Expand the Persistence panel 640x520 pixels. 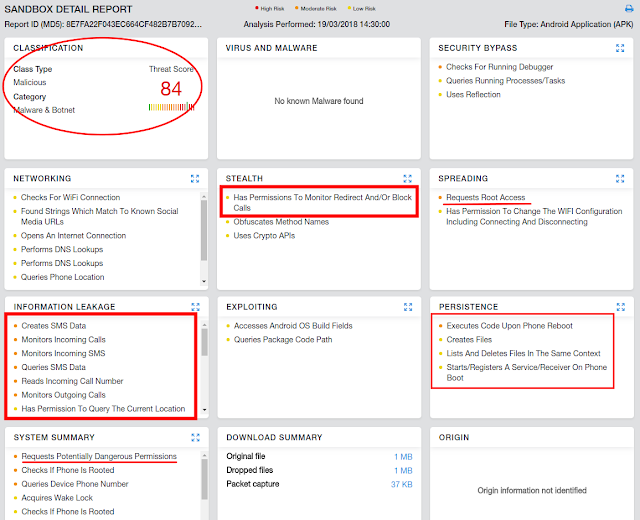coord(622,307)
